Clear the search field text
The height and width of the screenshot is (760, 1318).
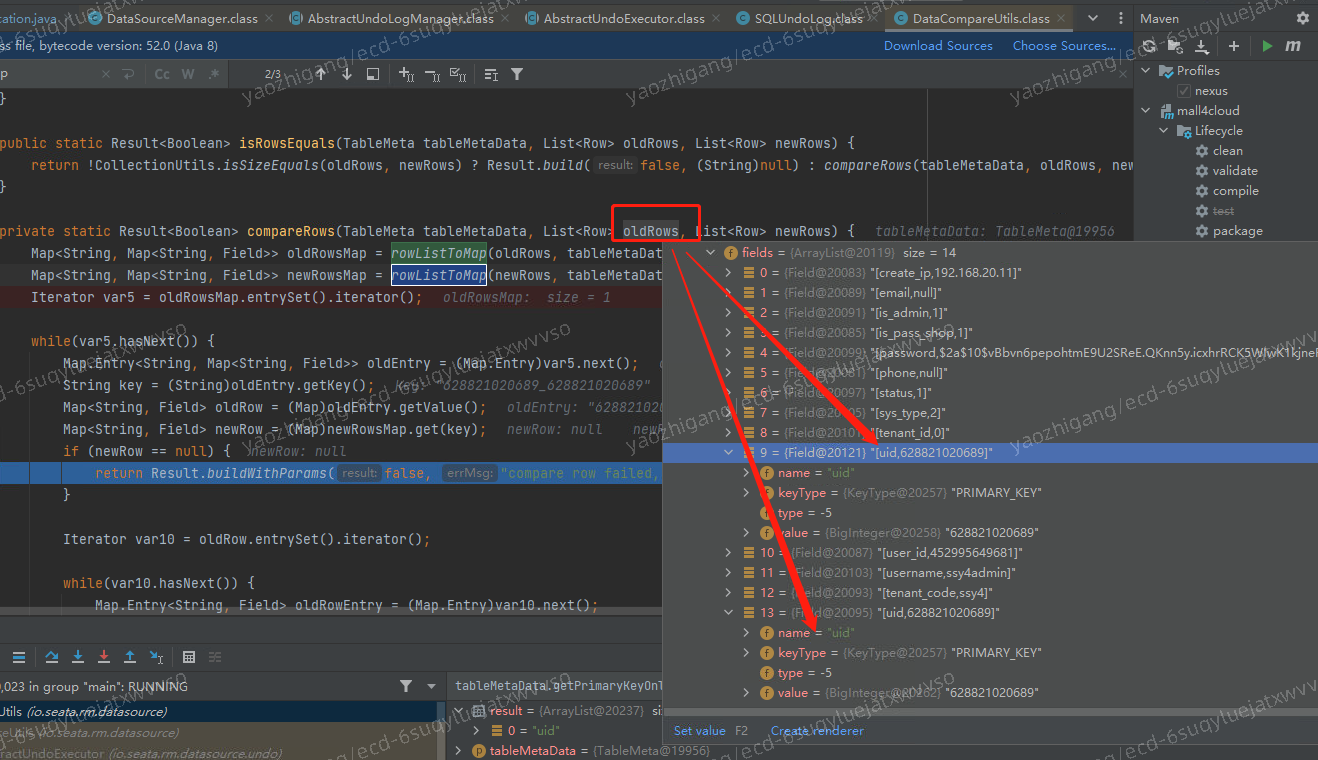click(107, 74)
